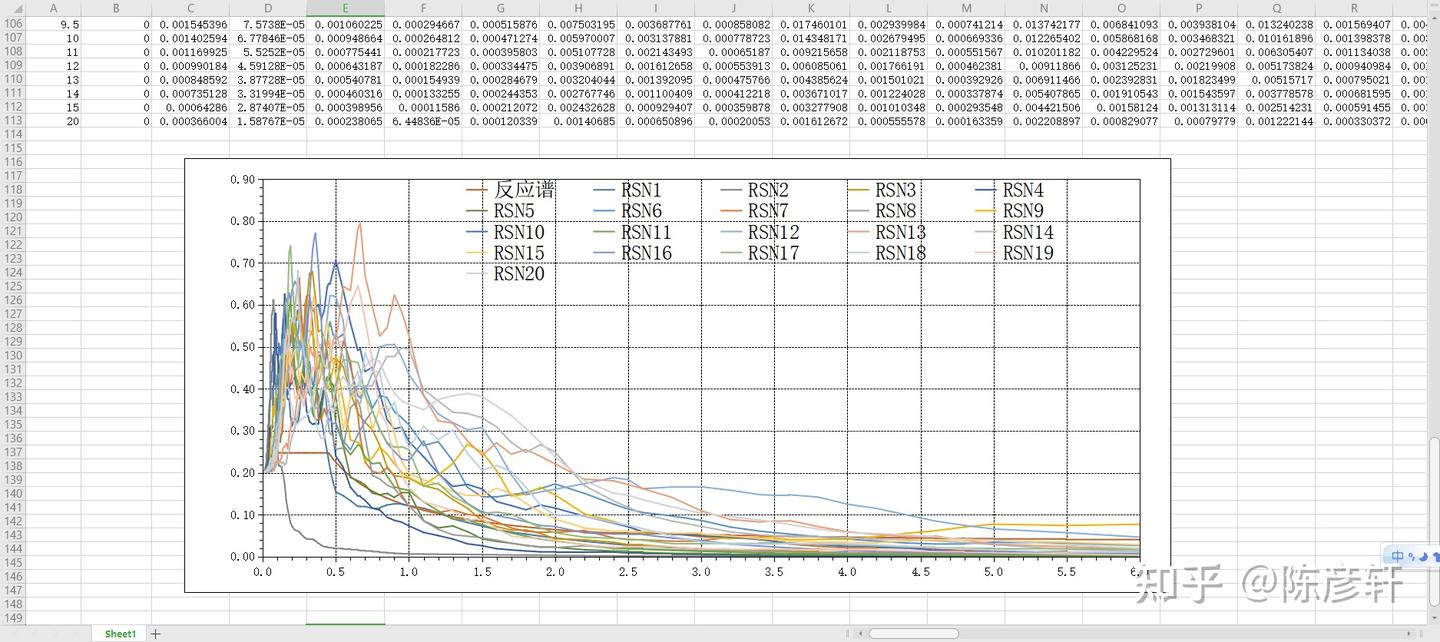Select the column A header

[53, 8]
